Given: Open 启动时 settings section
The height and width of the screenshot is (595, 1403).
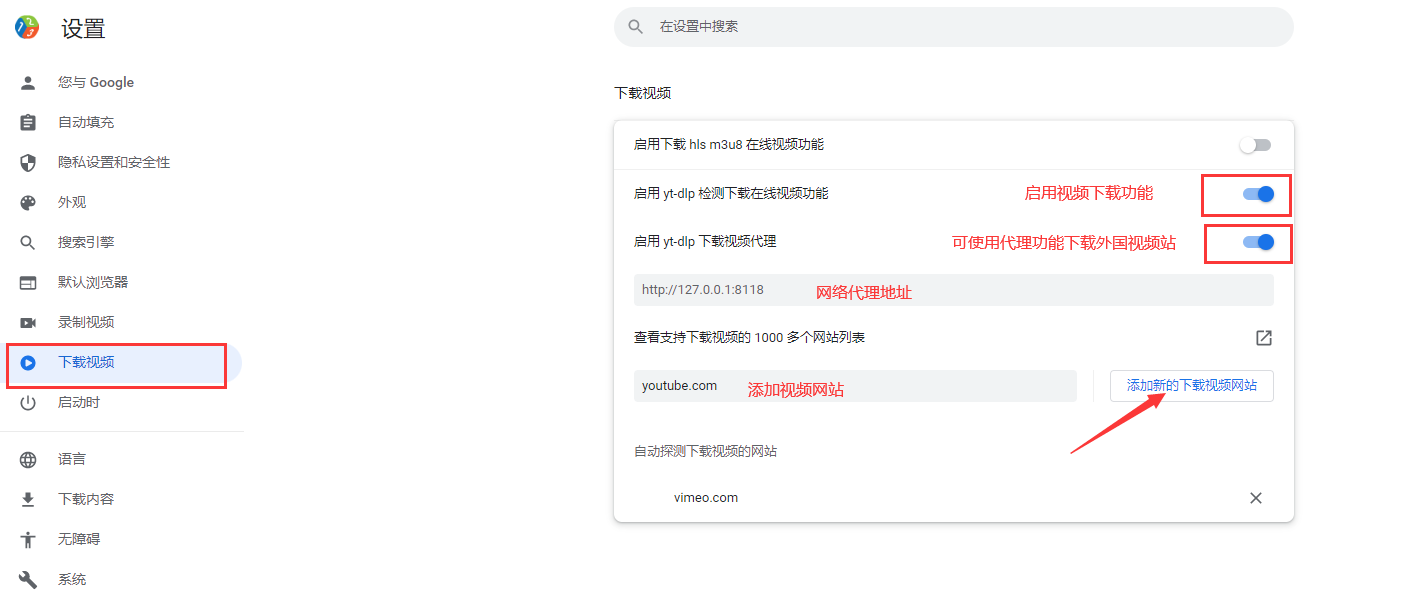Looking at the screenshot, I should [x=79, y=403].
